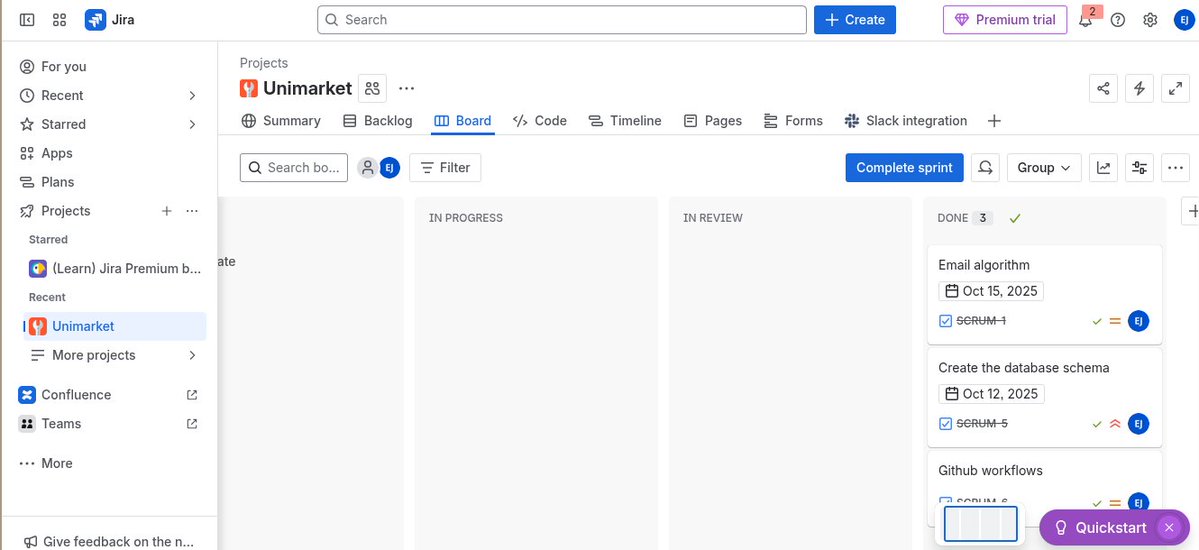
Task: Enter full screen with the expand arrows icon
Action: pyautogui.click(x=1175, y=88)
